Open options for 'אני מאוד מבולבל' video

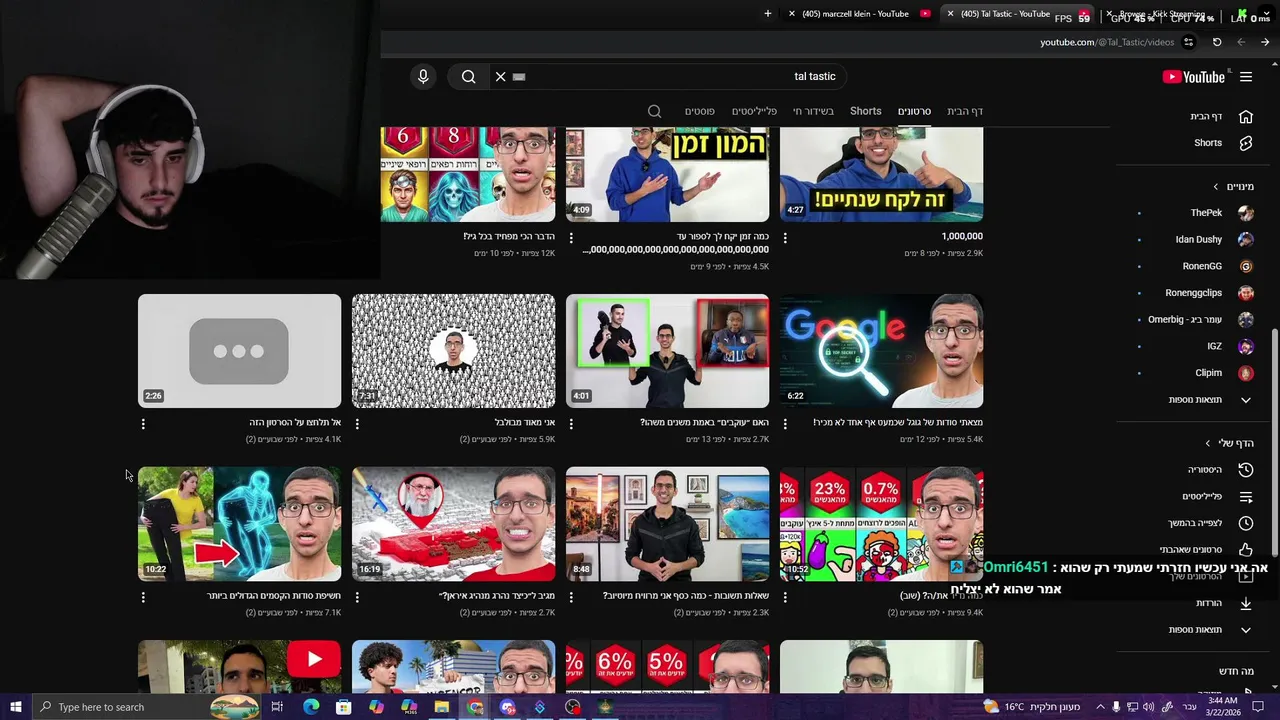click(x=357, y=424)
